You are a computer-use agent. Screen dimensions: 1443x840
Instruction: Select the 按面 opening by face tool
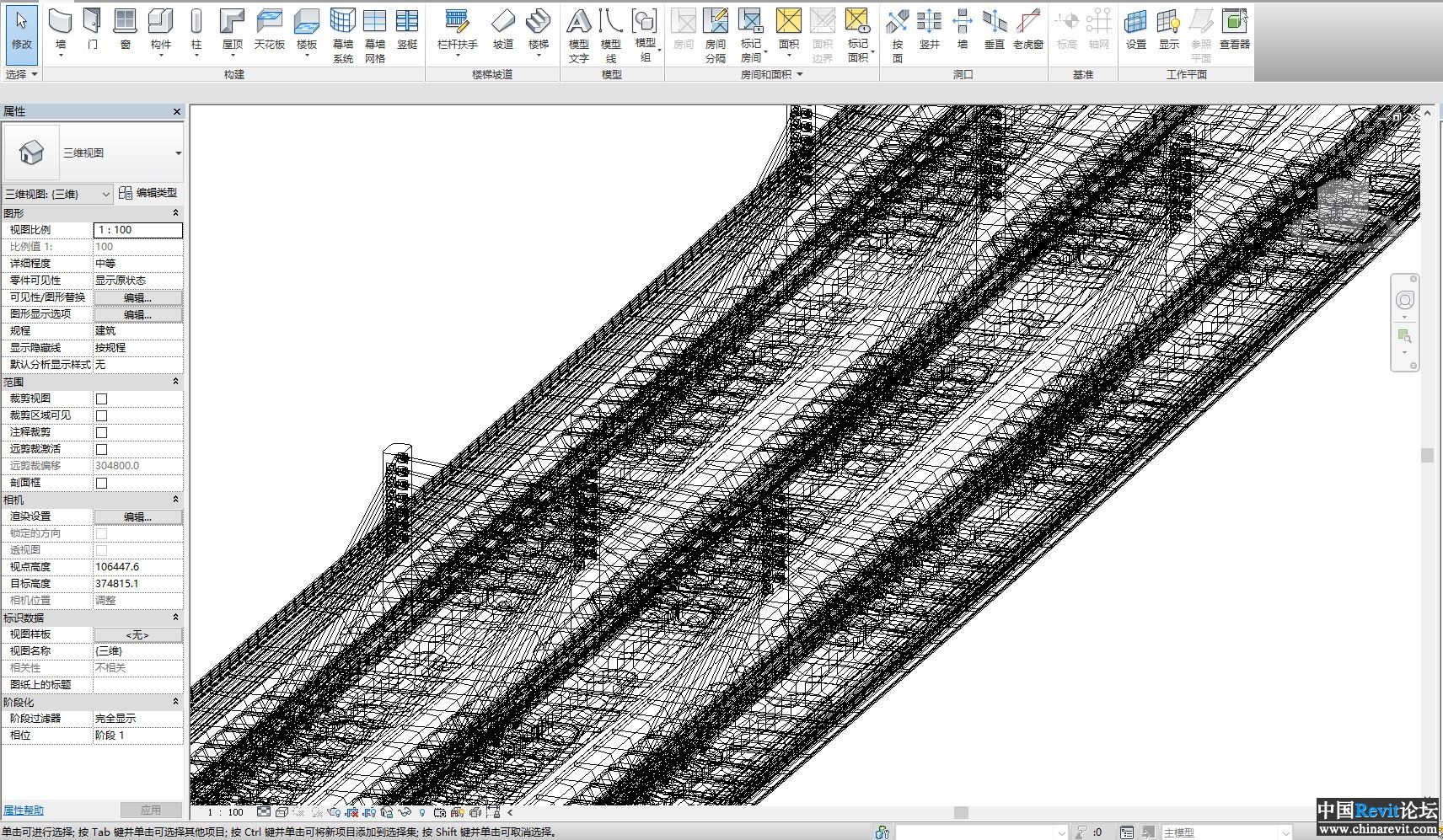pyautogui.click(x=898, y=35)
